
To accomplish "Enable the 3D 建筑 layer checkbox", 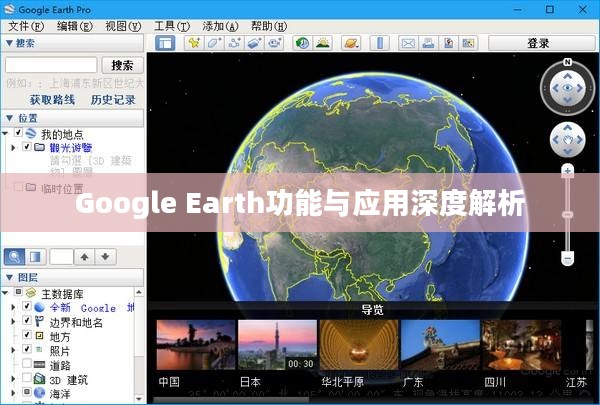I will click(x=27, y=377).
